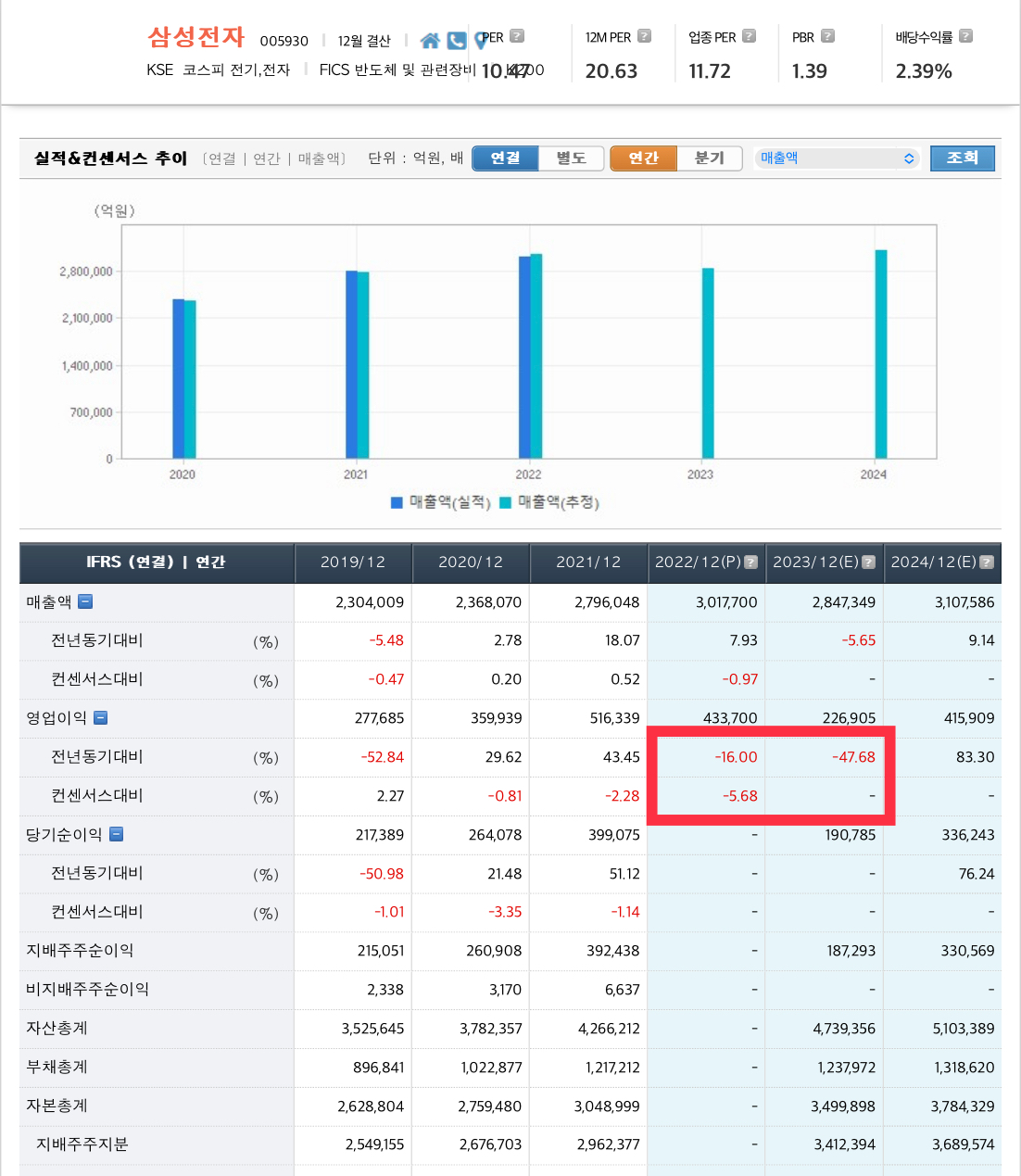Open the 매출액 chart item dropdown
Screen dimensions: 1021x1176
coord(838,158)
